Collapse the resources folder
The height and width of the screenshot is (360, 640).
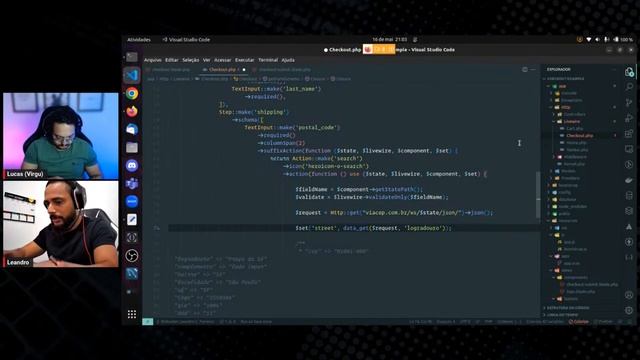pos(568,221)
